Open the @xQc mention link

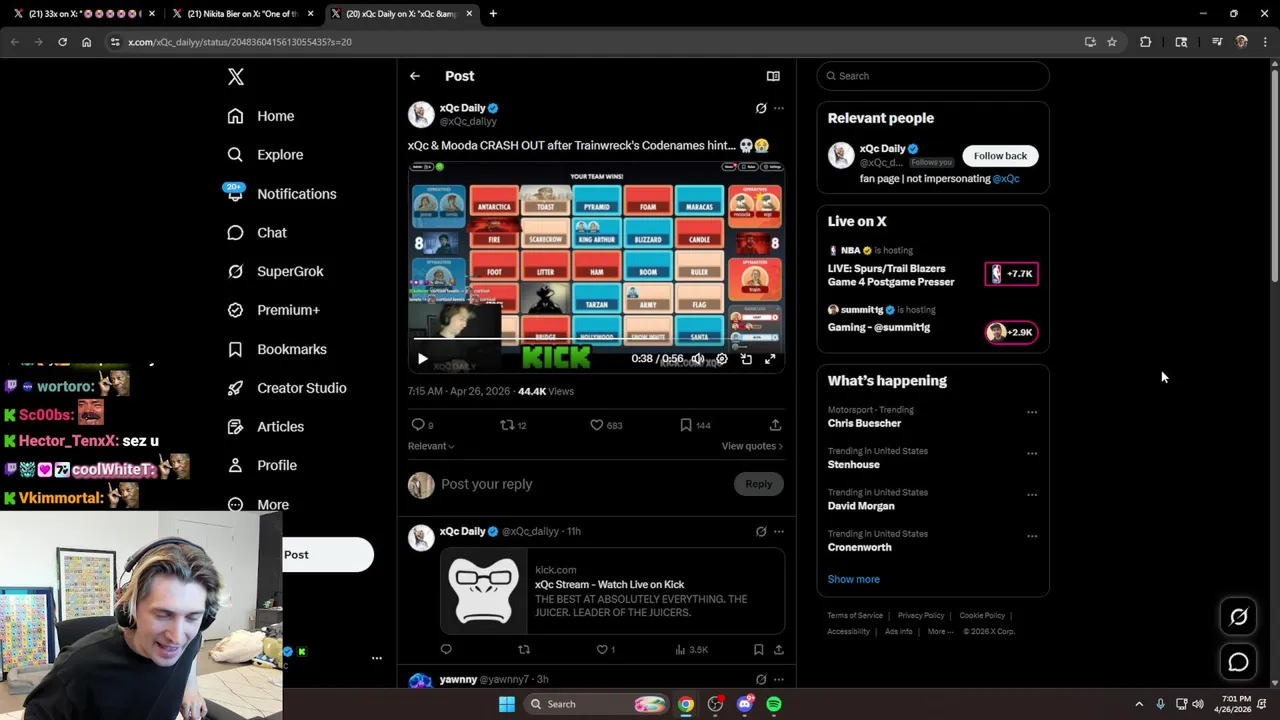pos(1006,179)
